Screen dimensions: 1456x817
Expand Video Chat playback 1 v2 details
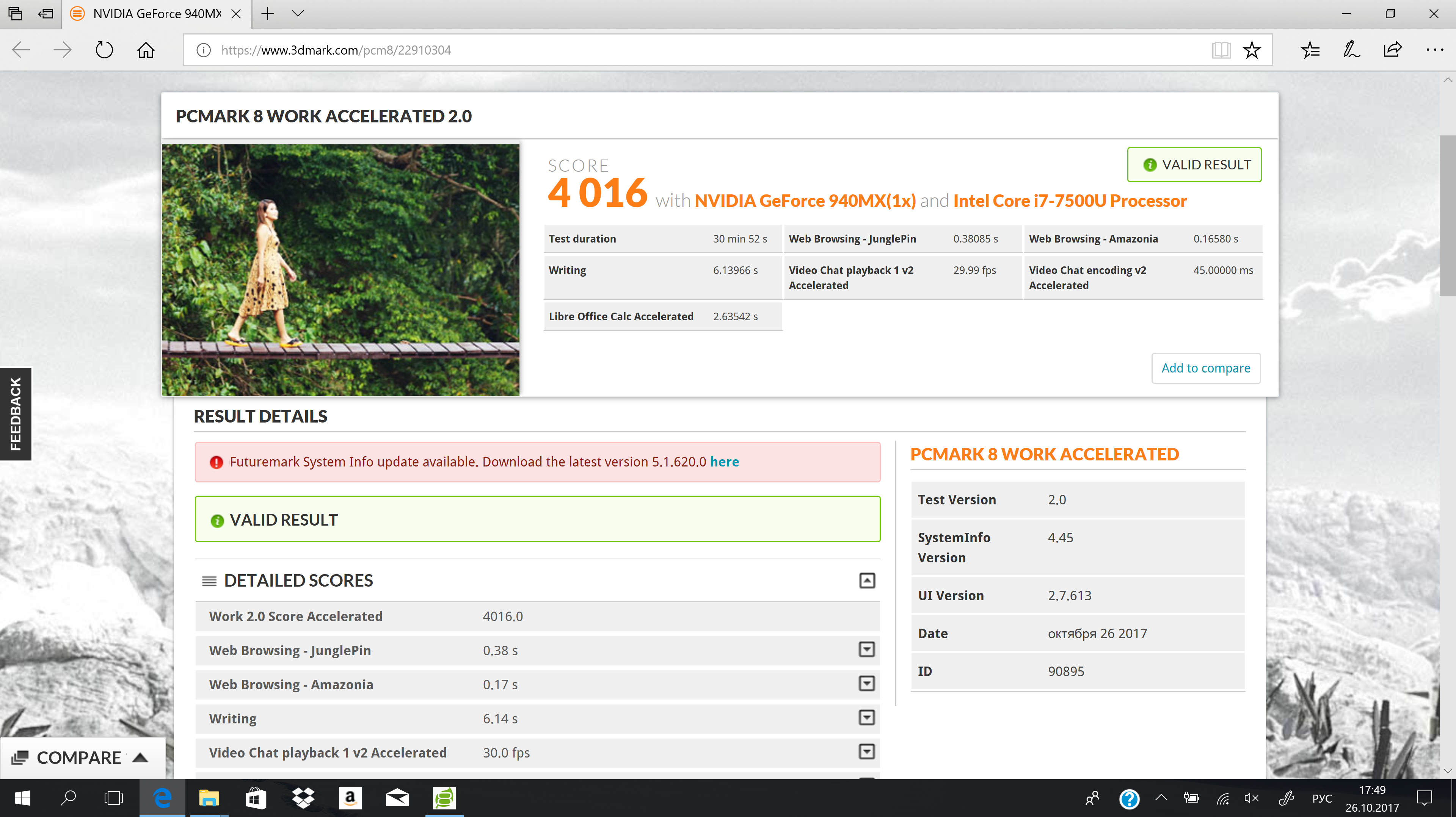pos(866,751)
